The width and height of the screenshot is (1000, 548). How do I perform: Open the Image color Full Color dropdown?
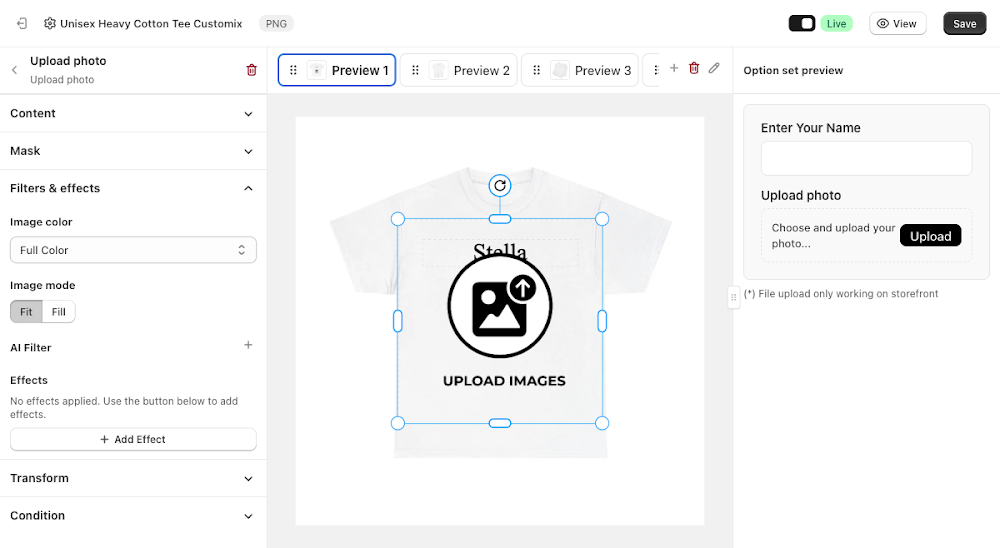click(x=133, y=250)
